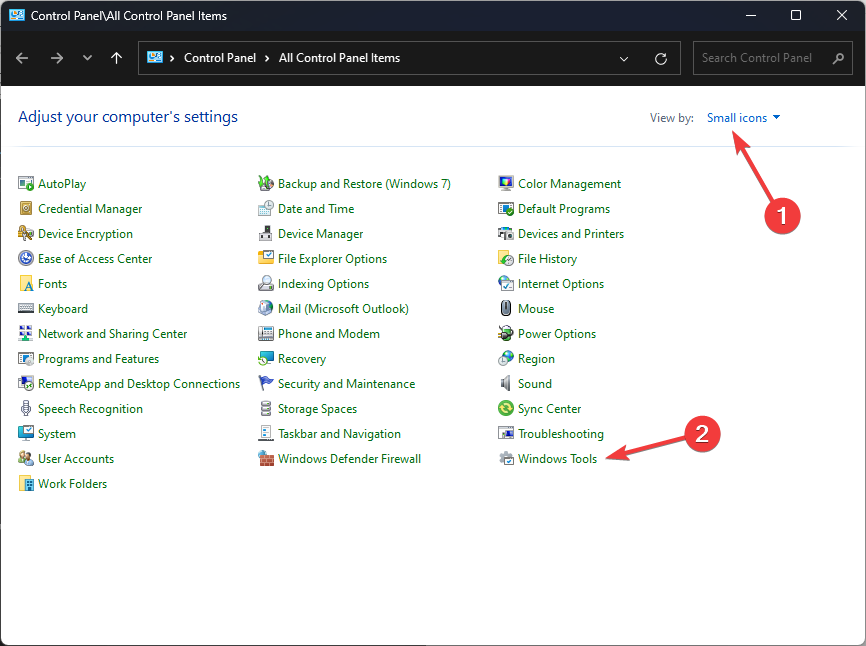Click the Sync Center green icon

click(506, 409)
